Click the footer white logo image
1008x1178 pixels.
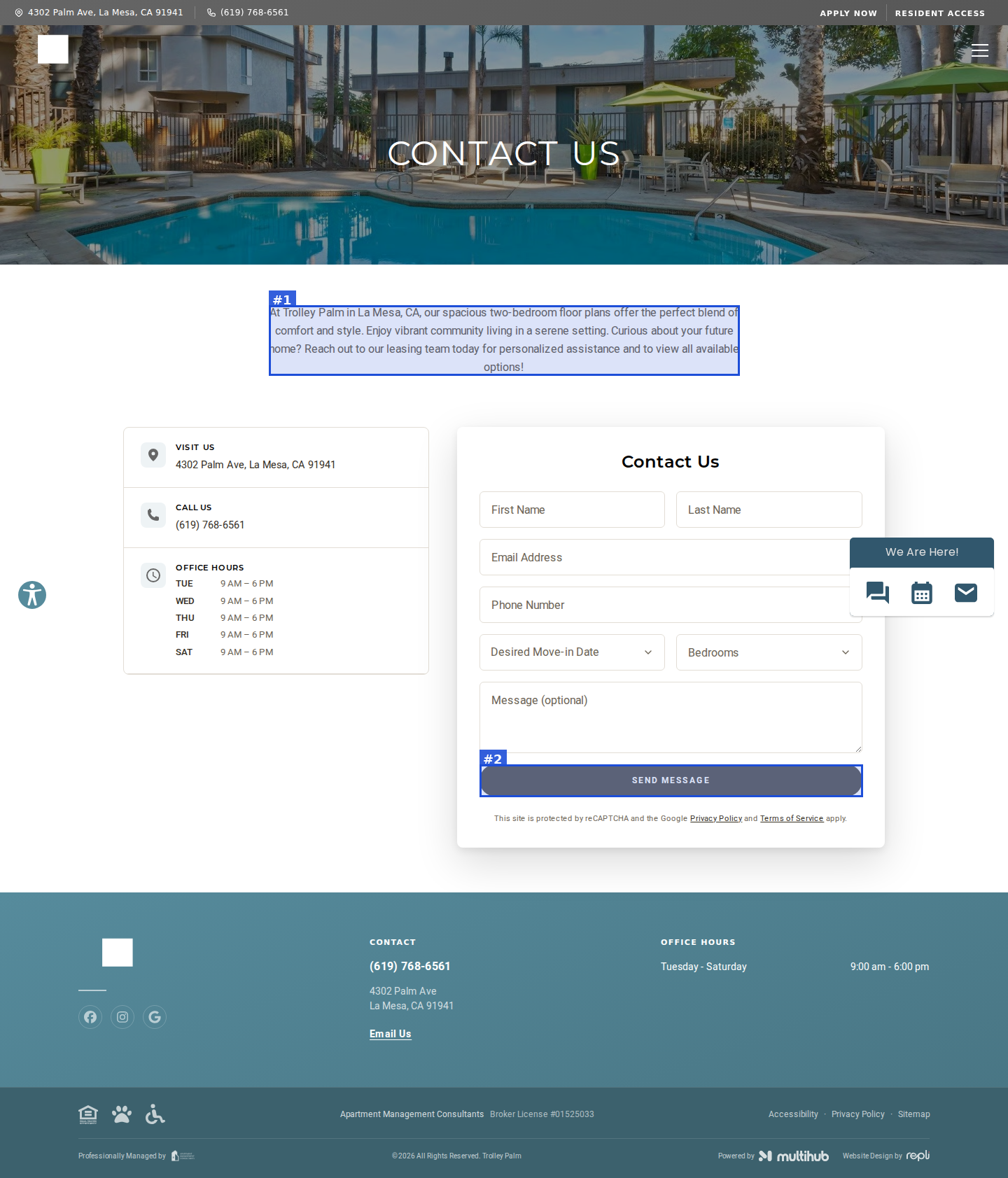tap(118, 953)
